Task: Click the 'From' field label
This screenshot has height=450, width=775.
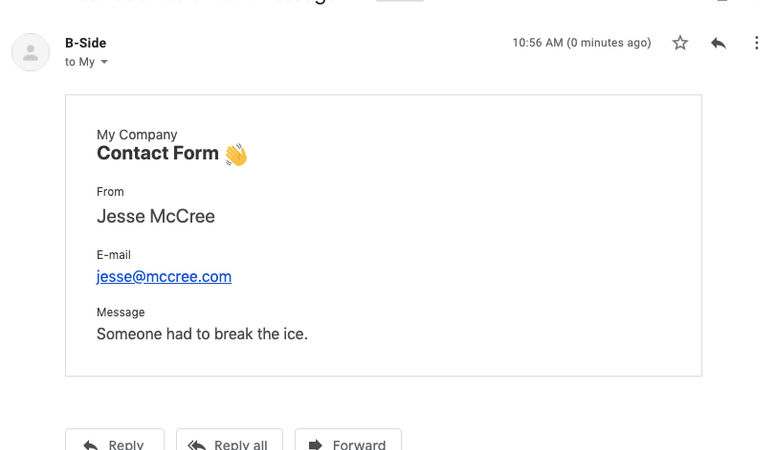Action: 110,192
